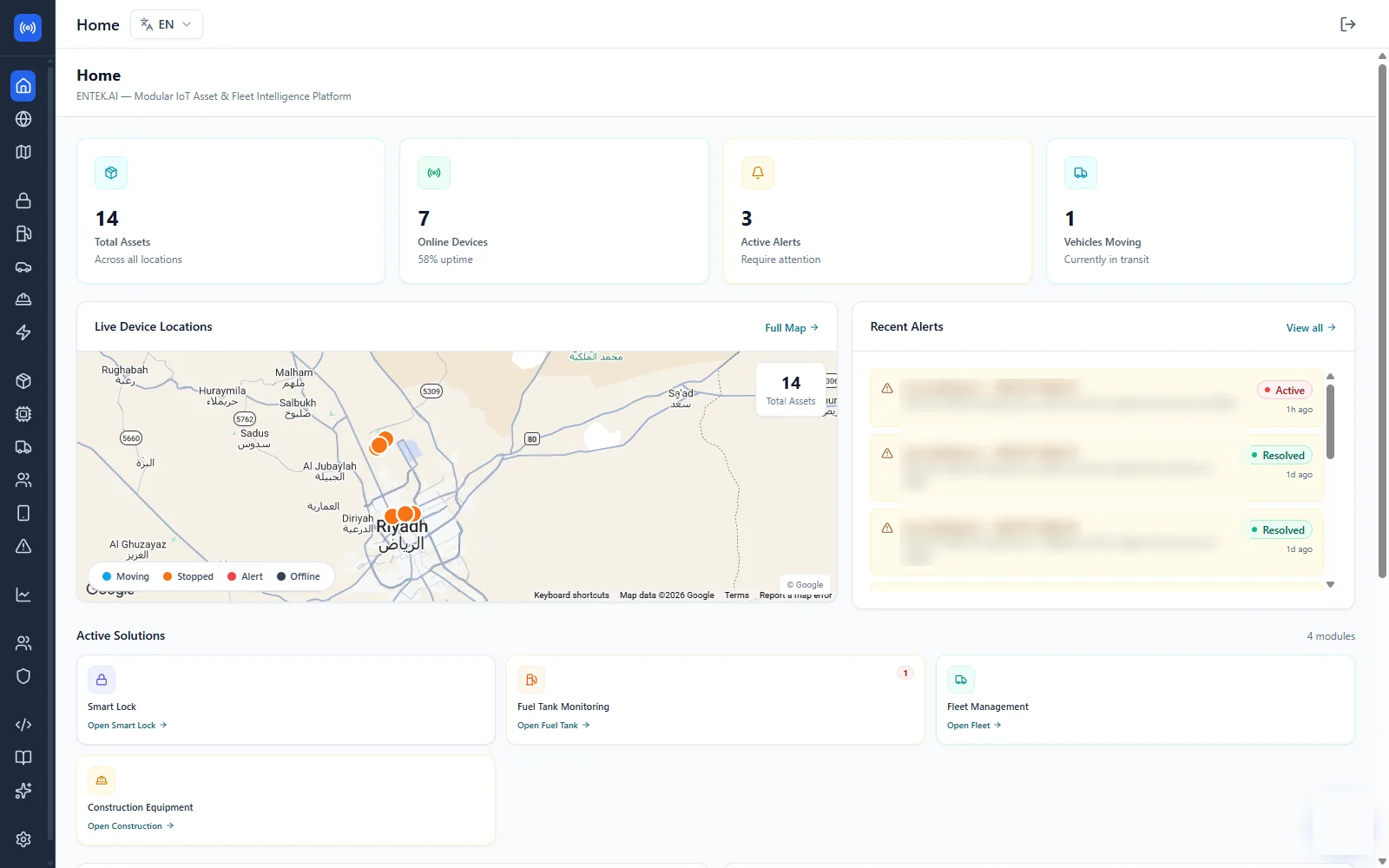Open the code brackets icon in sidebar

[23, 725]
